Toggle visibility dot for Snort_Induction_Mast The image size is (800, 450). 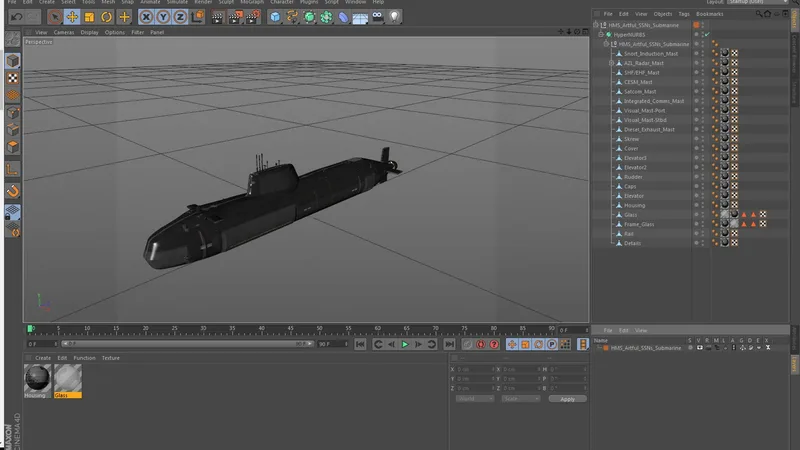pyautogui.click(x=696, y=53)
